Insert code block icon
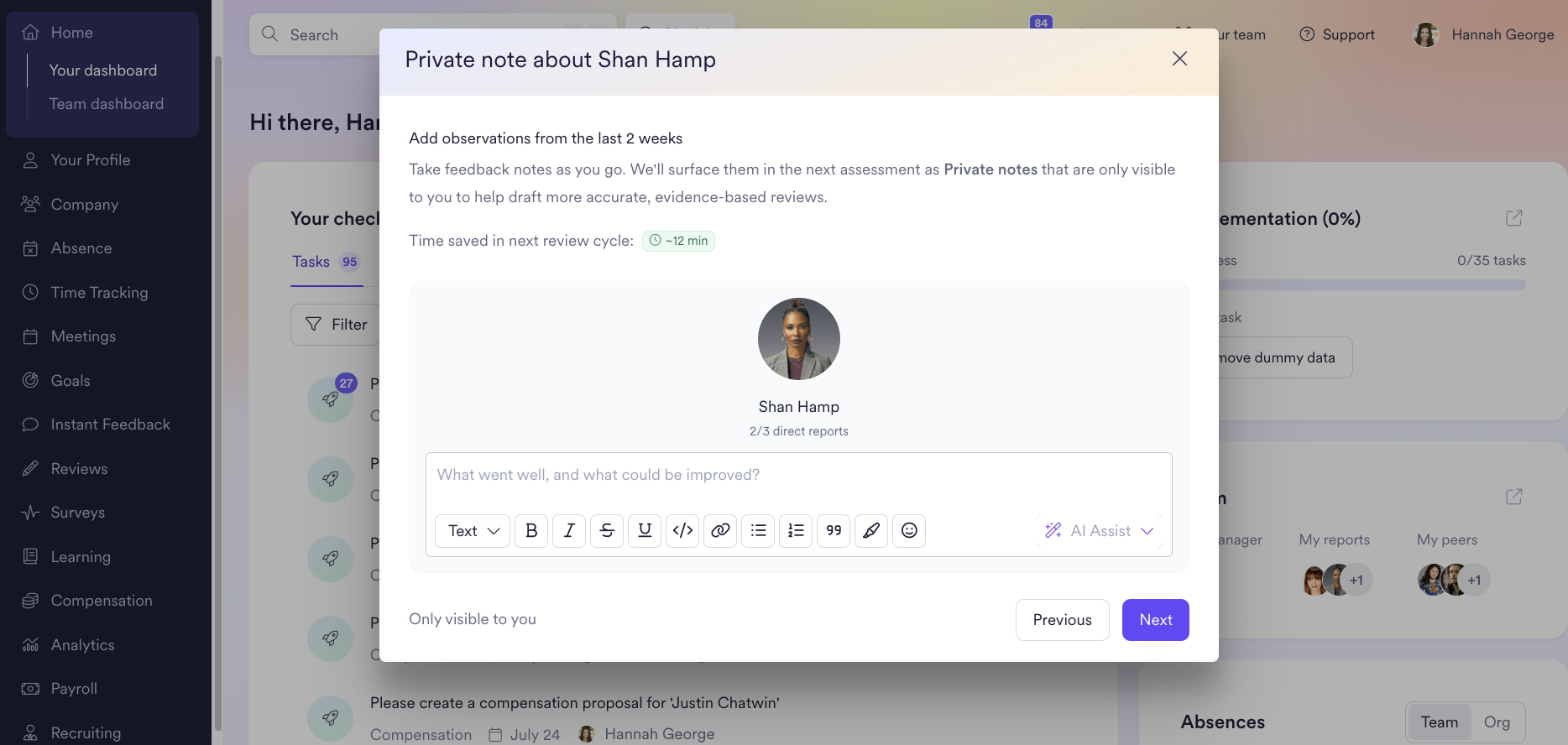This screenshot has height=745, width=1568. 682,530
